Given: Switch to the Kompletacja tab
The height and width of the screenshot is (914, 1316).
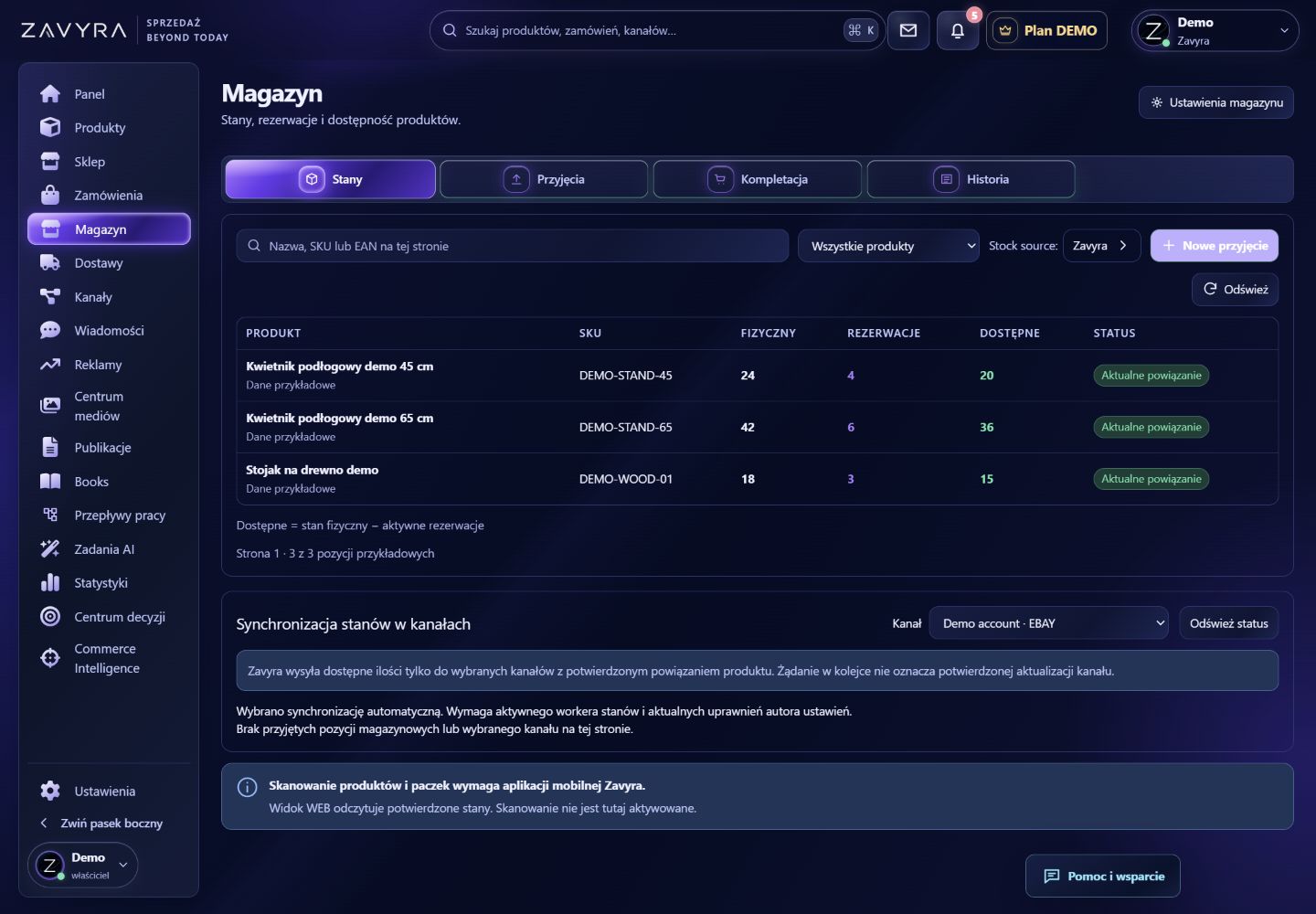Looking at the screenshot, I should click(758, 179).
